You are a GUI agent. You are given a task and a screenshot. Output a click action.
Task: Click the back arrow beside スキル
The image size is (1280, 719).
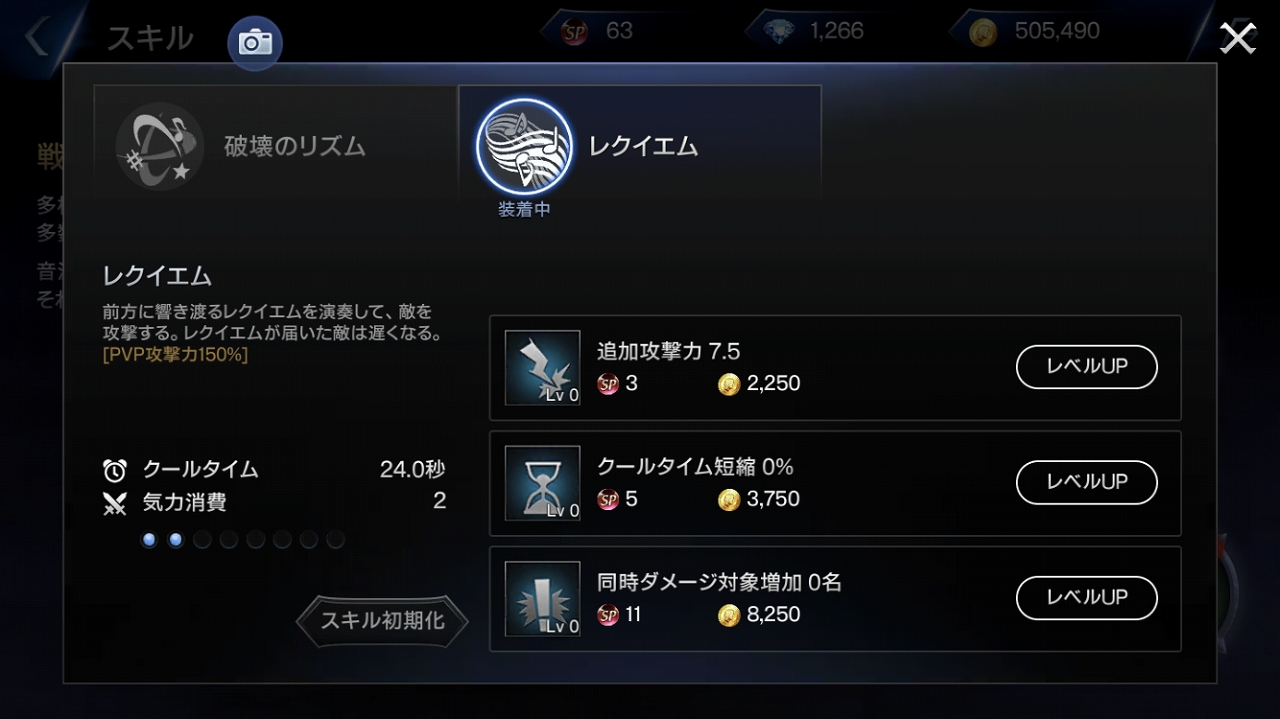click(x=37, y=38)
